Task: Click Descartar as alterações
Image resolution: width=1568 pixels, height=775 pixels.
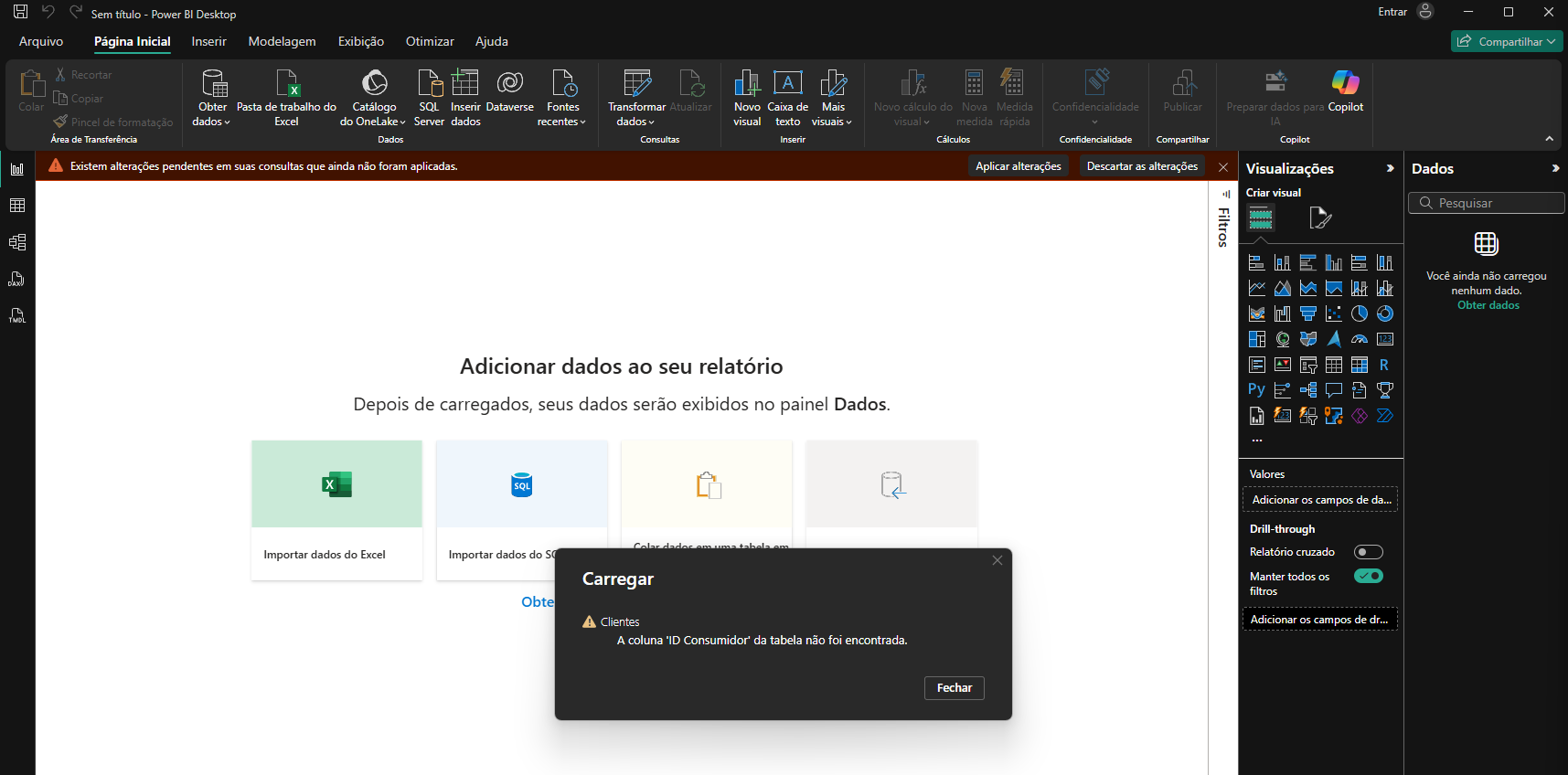Action: pos(1143,166)
